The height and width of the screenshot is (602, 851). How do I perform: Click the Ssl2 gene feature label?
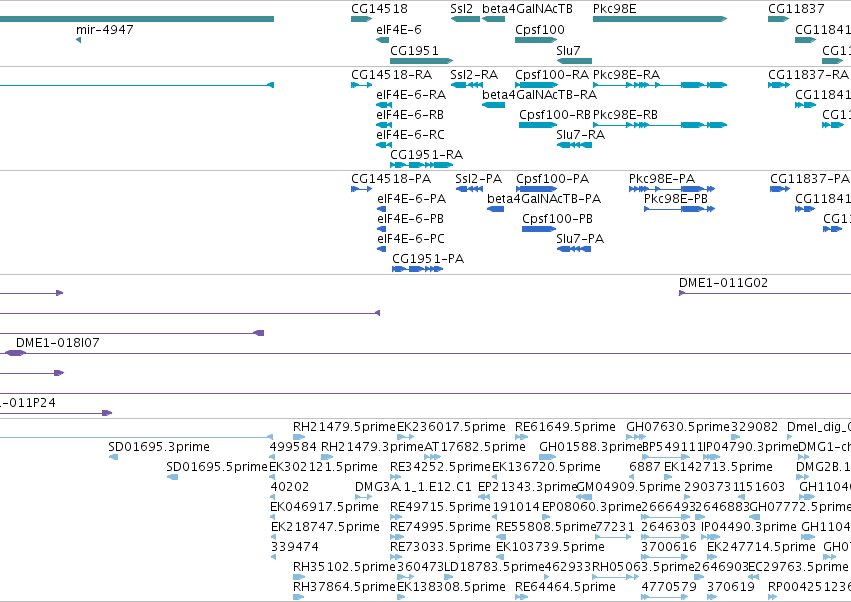461,9
